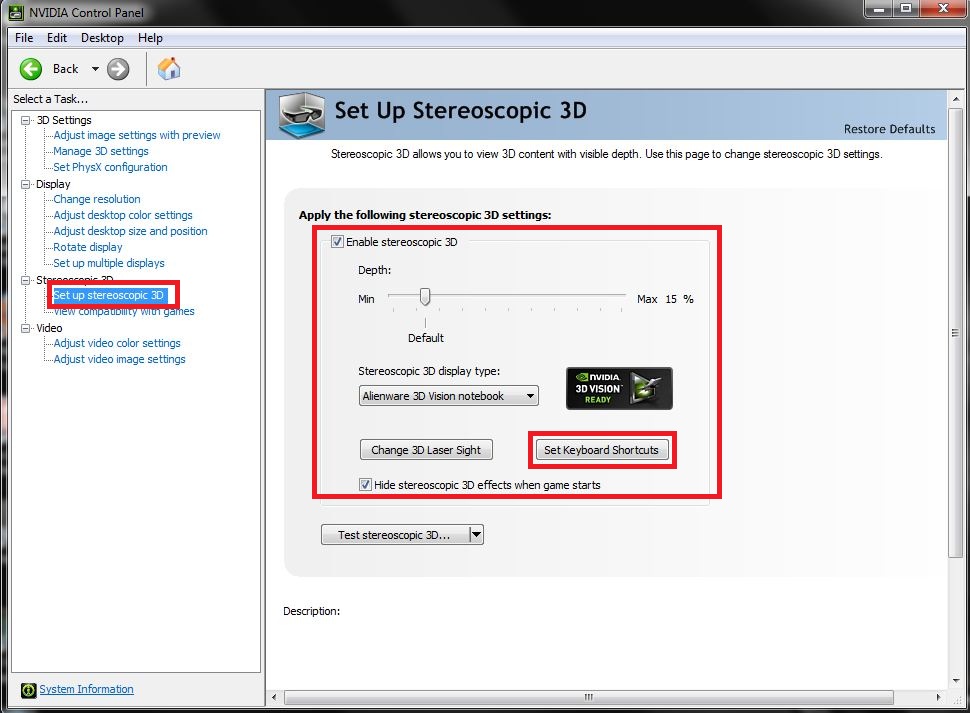This screenshot has height=713, width=970.
Task: Click Change 3D Laser Sight button
Action: pyautogui.click(x=426, y=450)
